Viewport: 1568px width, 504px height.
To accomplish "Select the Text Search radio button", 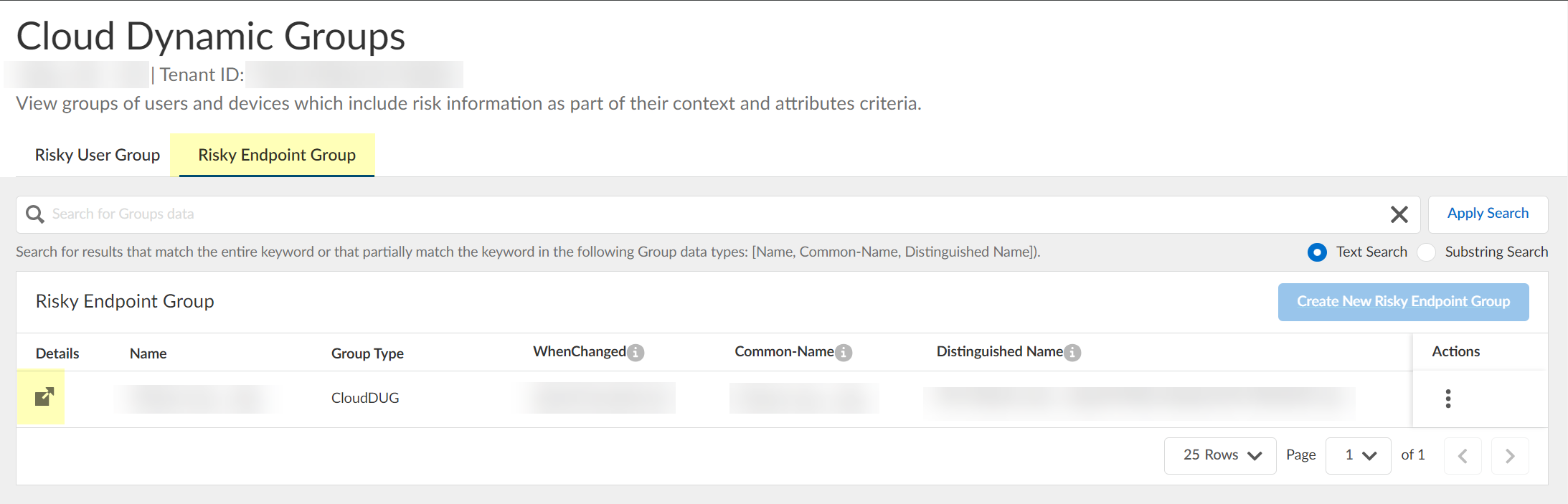I will pyautogui.click(x=1317, y=252).
